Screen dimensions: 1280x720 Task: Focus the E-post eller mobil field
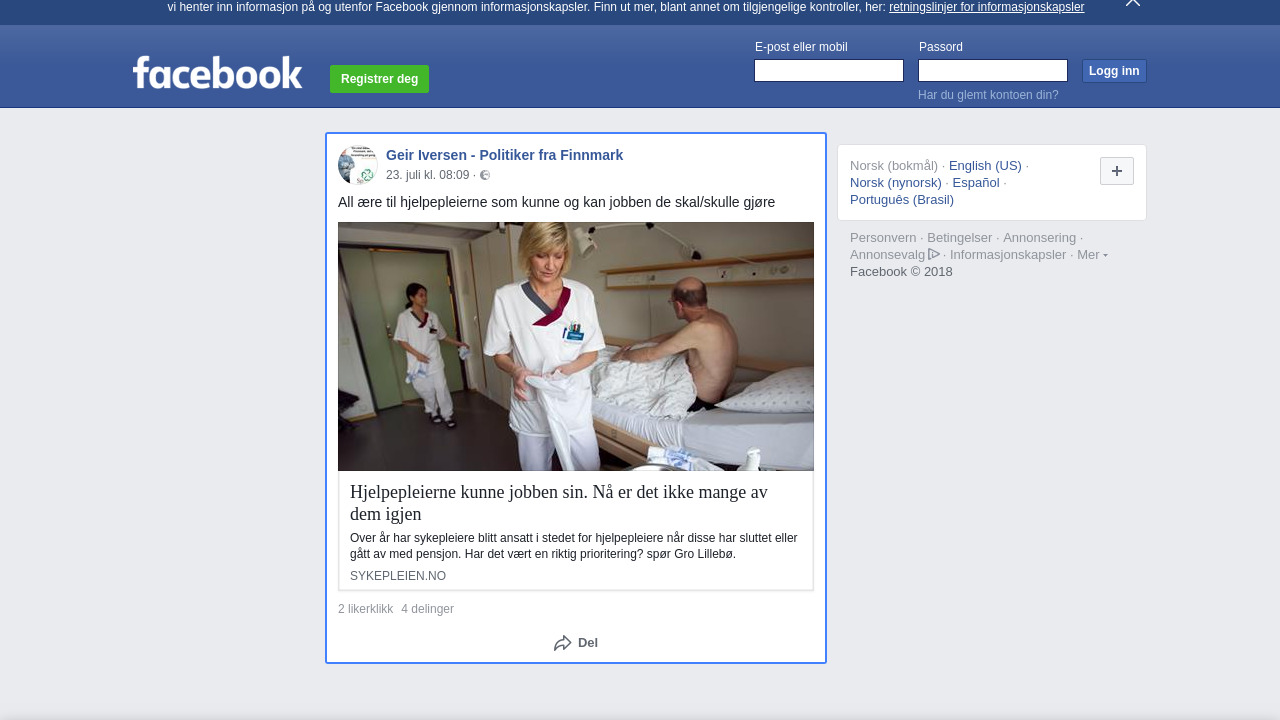coord(829,70)
